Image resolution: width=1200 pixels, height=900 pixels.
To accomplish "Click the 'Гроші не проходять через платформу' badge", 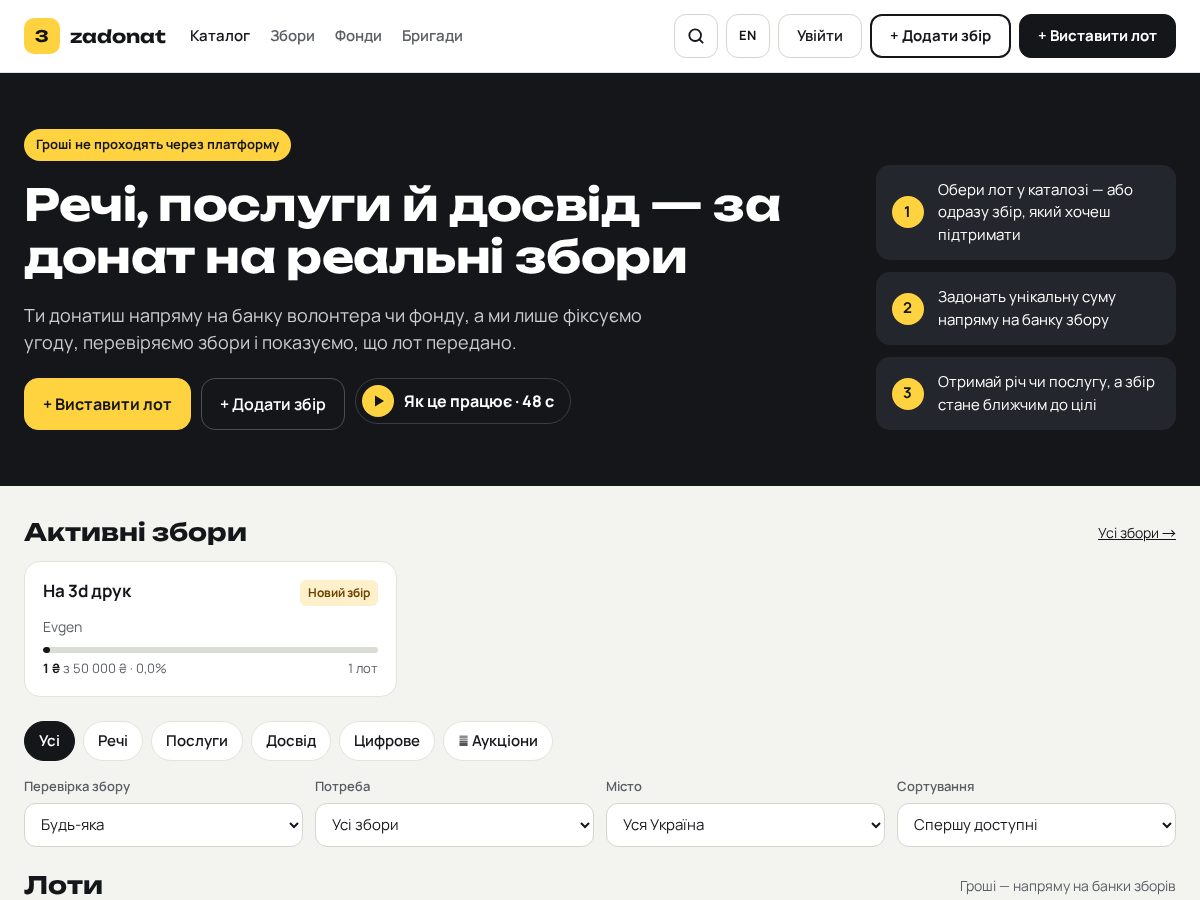I will pyautogui.click(x=157, y=145).
